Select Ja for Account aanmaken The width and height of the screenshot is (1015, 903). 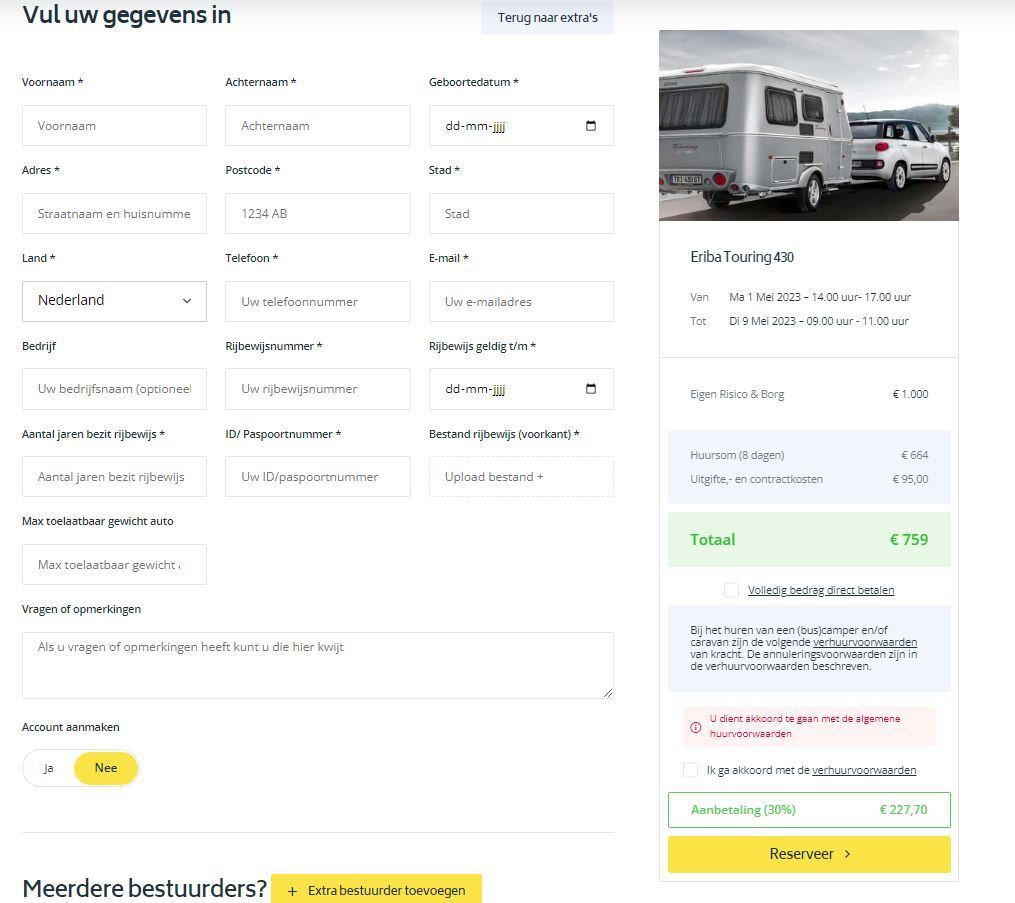coord(49,768)
